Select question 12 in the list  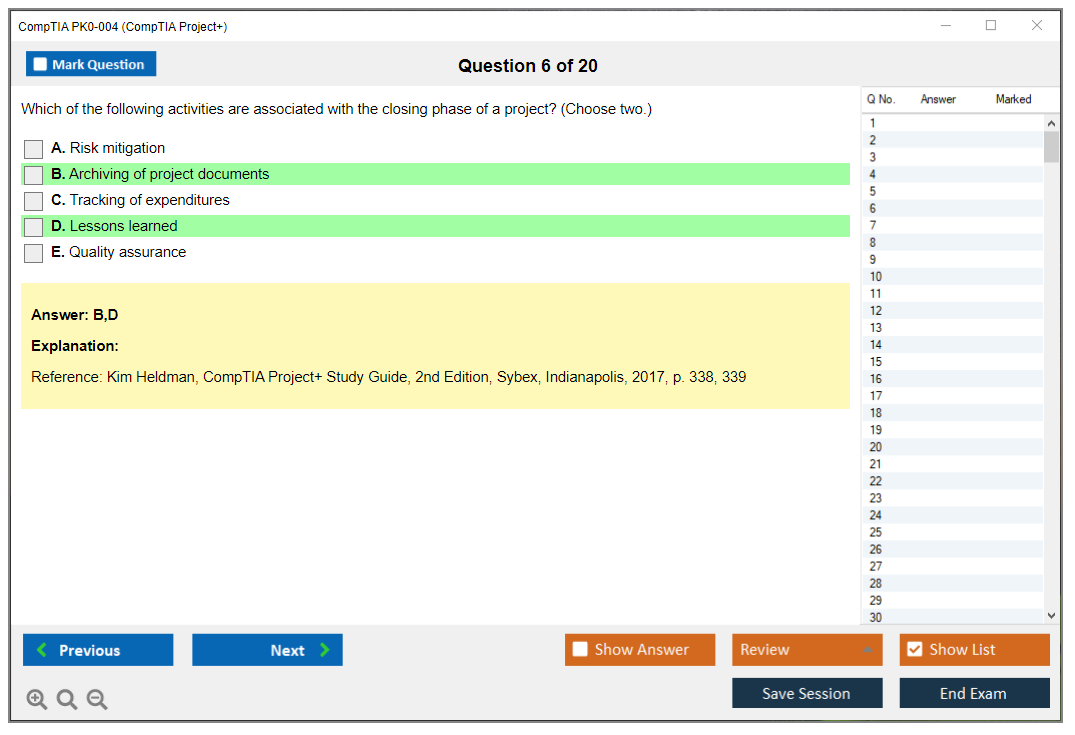tap(876, 311)
